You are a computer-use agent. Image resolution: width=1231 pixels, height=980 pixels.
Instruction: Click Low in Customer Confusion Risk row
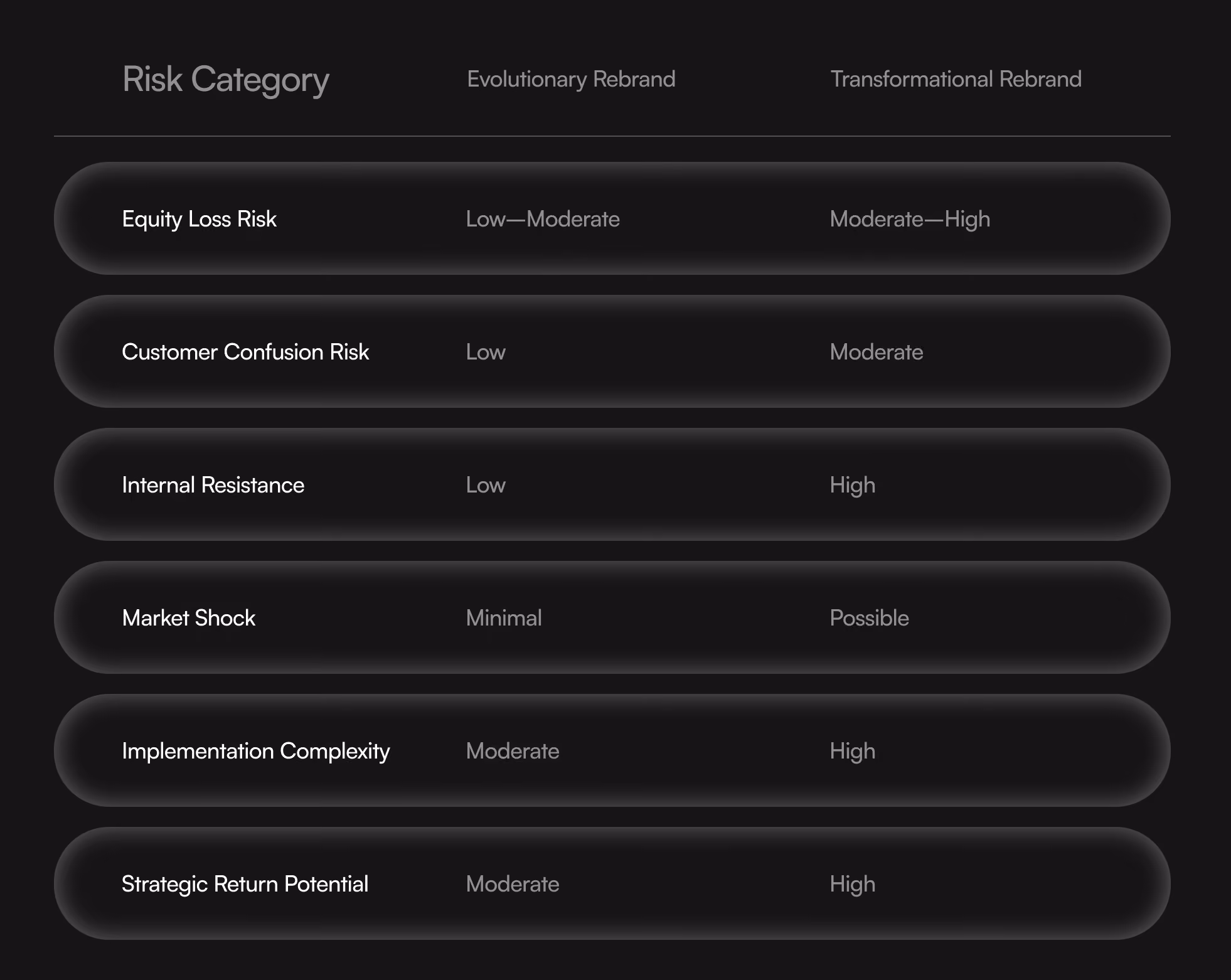tap(486, 352)
